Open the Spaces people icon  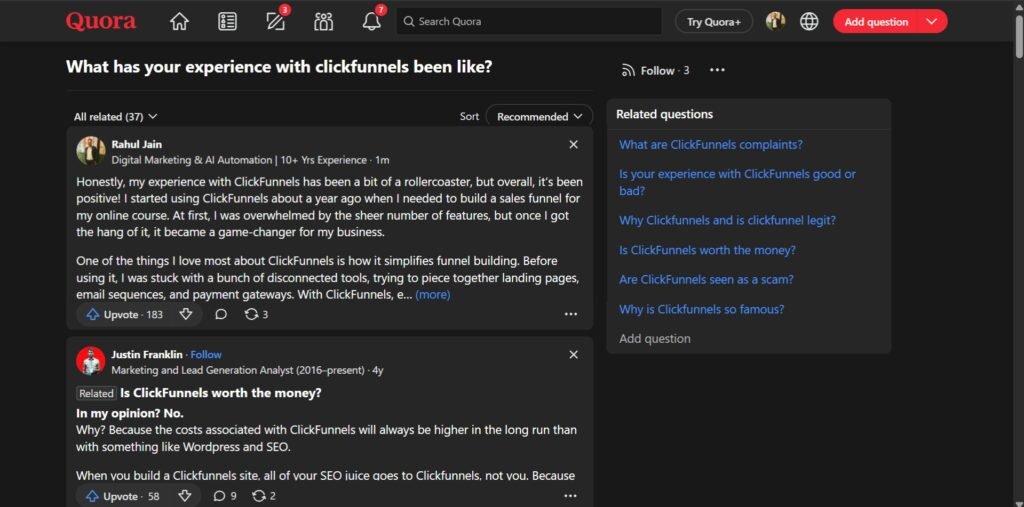(x=323, y=22)
